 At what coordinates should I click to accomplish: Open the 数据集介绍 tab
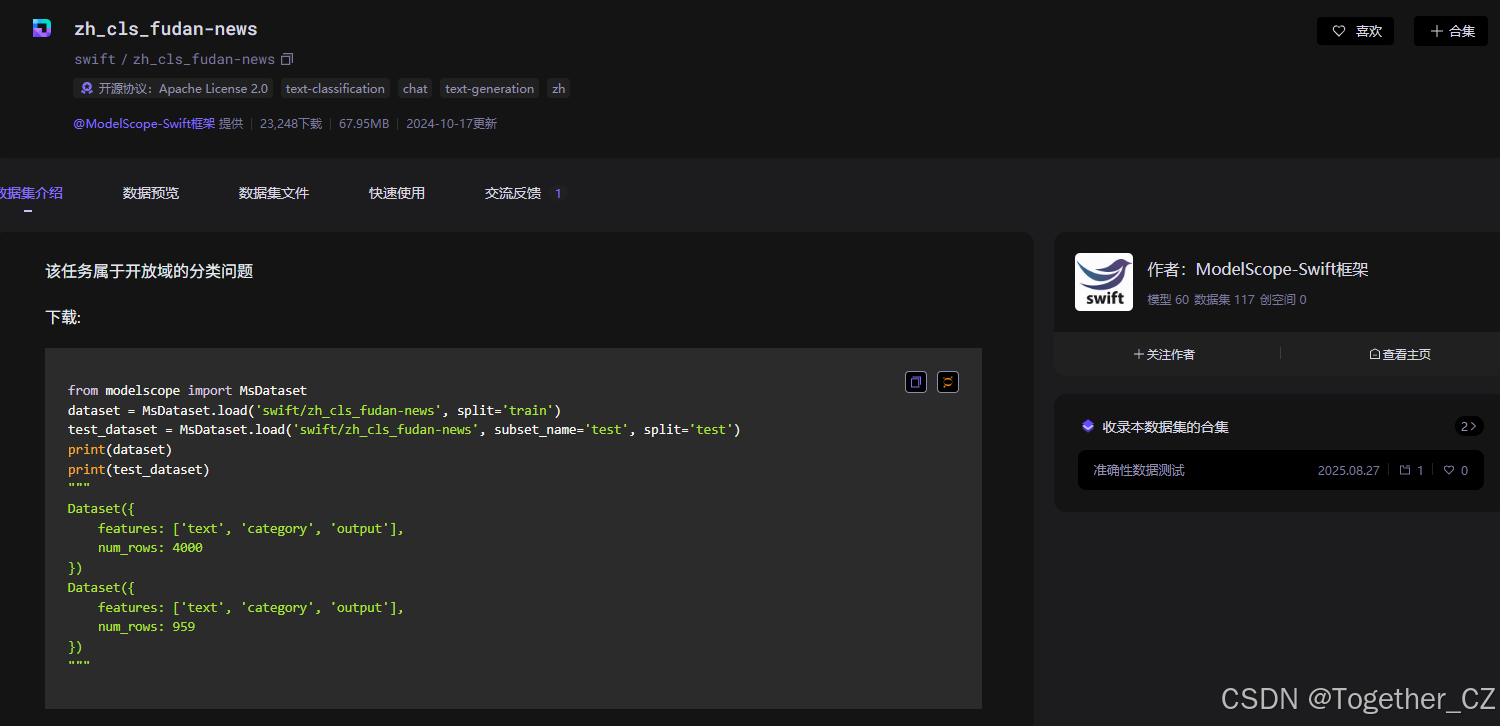pyautogui.click(x=30, y=193)
